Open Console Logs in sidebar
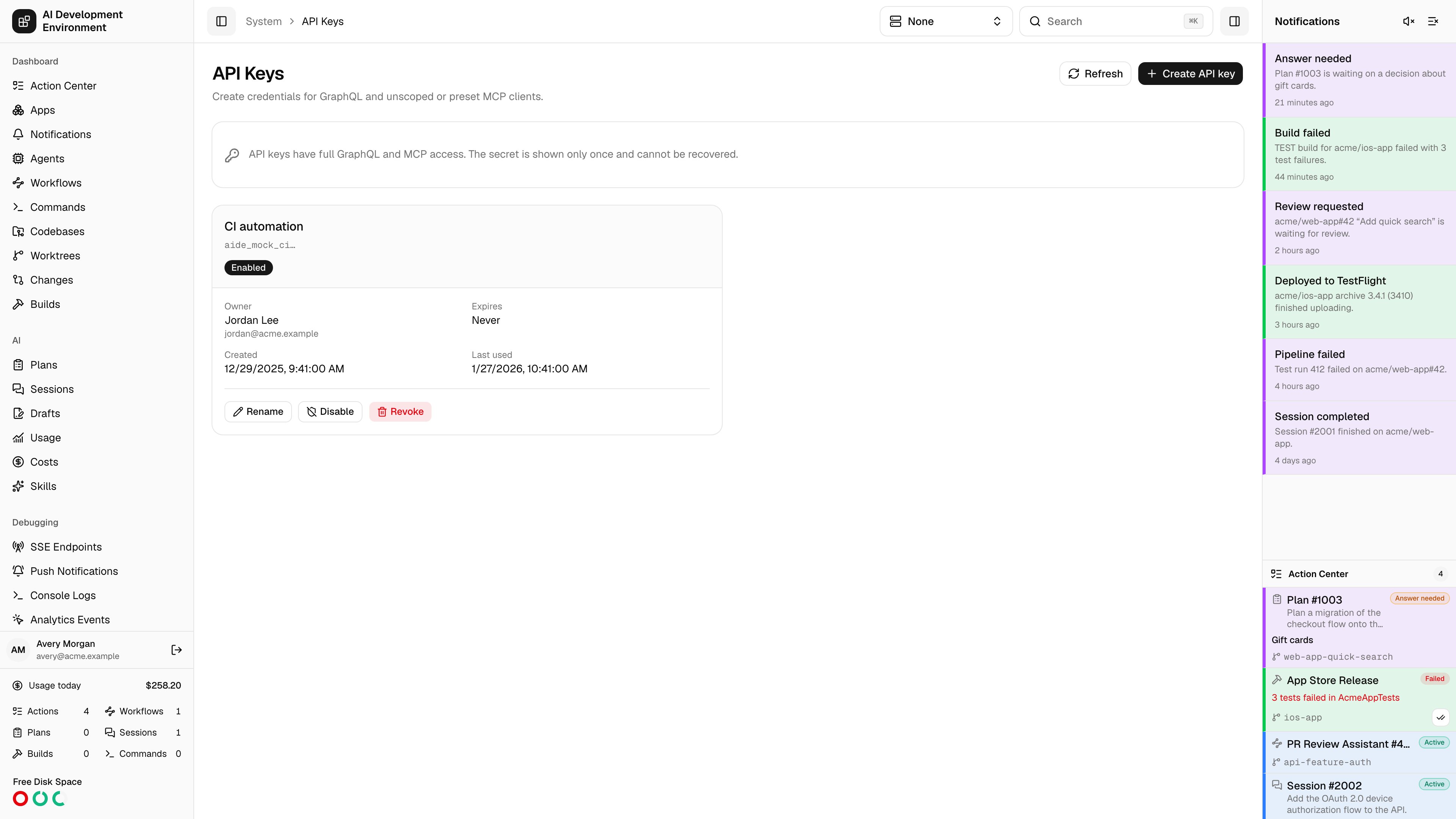1456x819 pixels. [97, 595]
